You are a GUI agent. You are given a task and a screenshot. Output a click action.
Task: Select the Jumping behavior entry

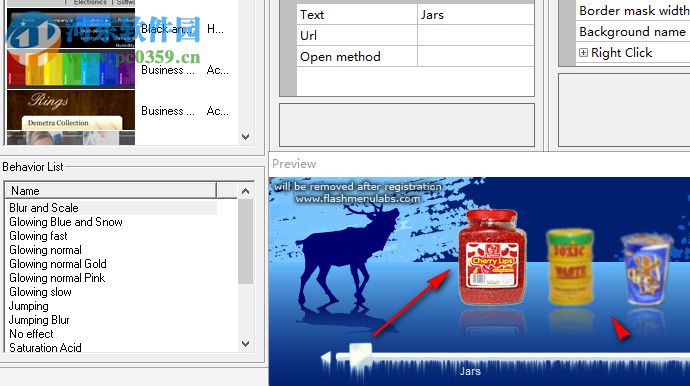(29, 306)
